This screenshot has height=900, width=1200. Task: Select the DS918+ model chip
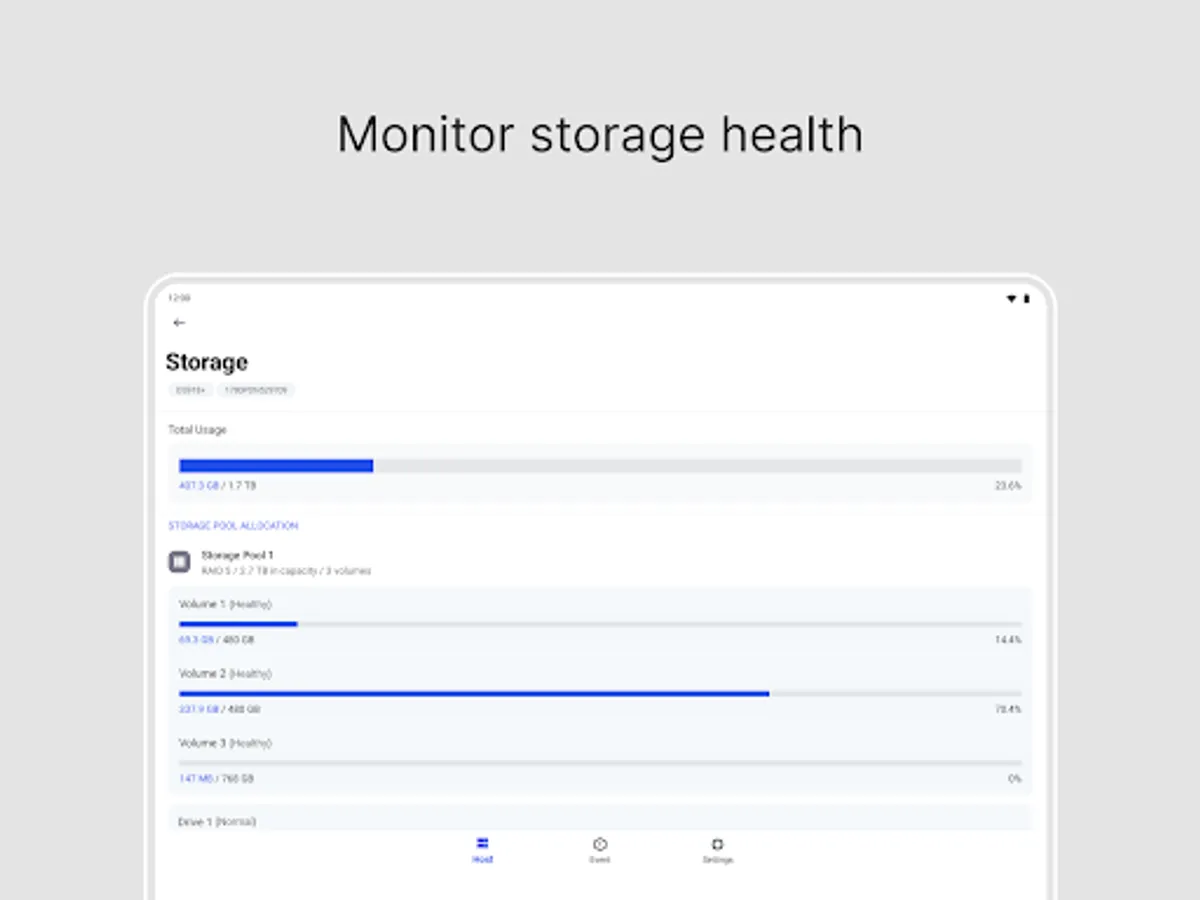(190, 390)
